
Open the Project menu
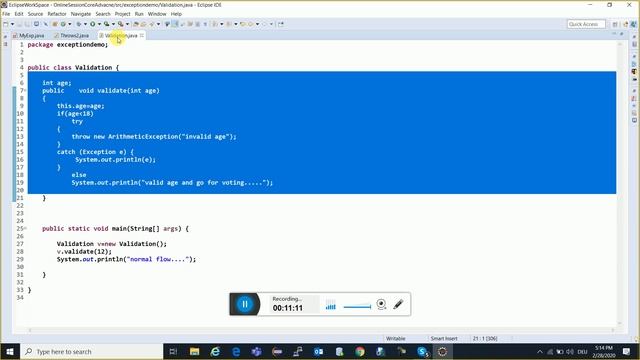(122, 14)
